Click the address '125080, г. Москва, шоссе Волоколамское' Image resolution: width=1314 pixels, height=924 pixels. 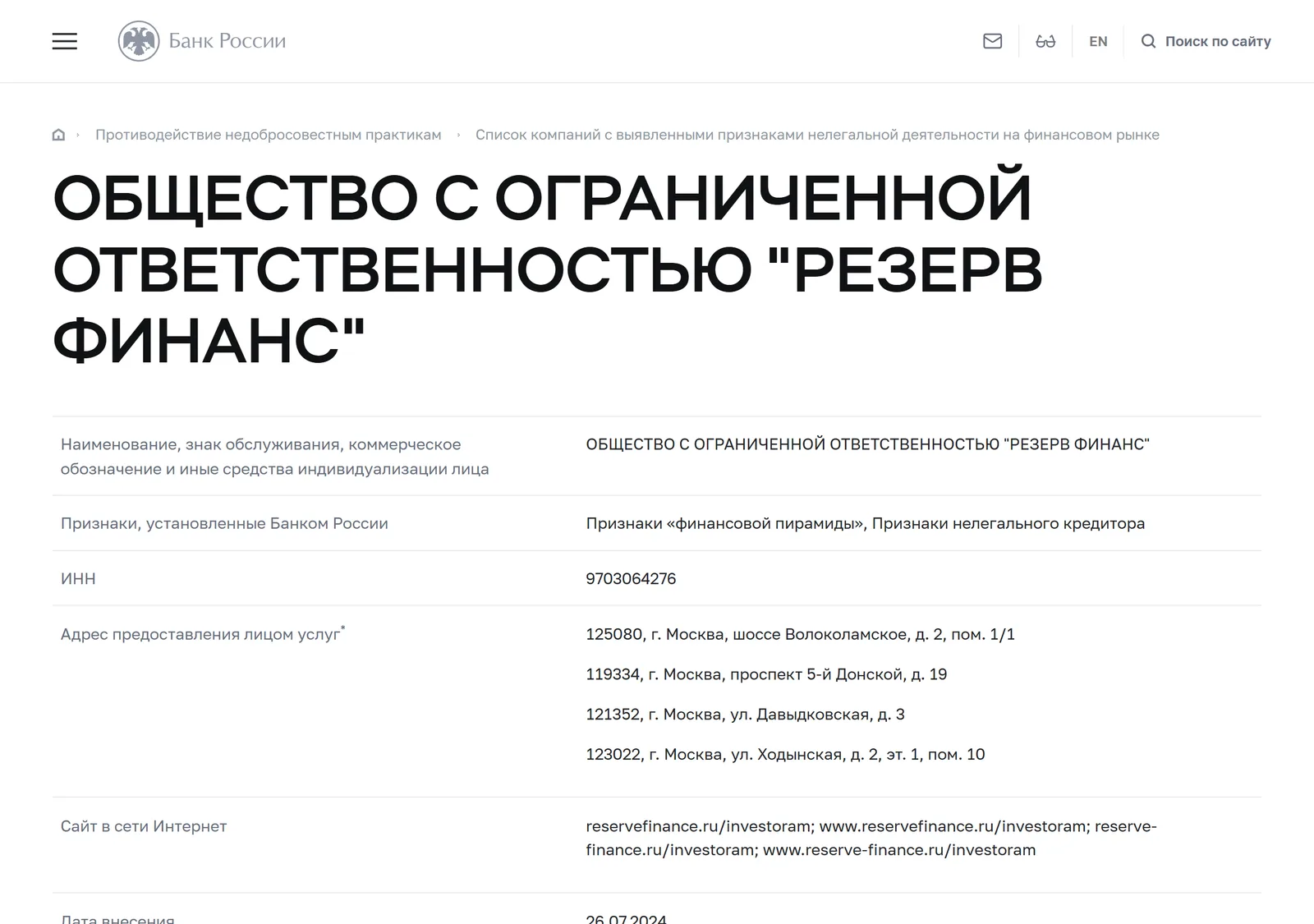click(x=800, y=634)
